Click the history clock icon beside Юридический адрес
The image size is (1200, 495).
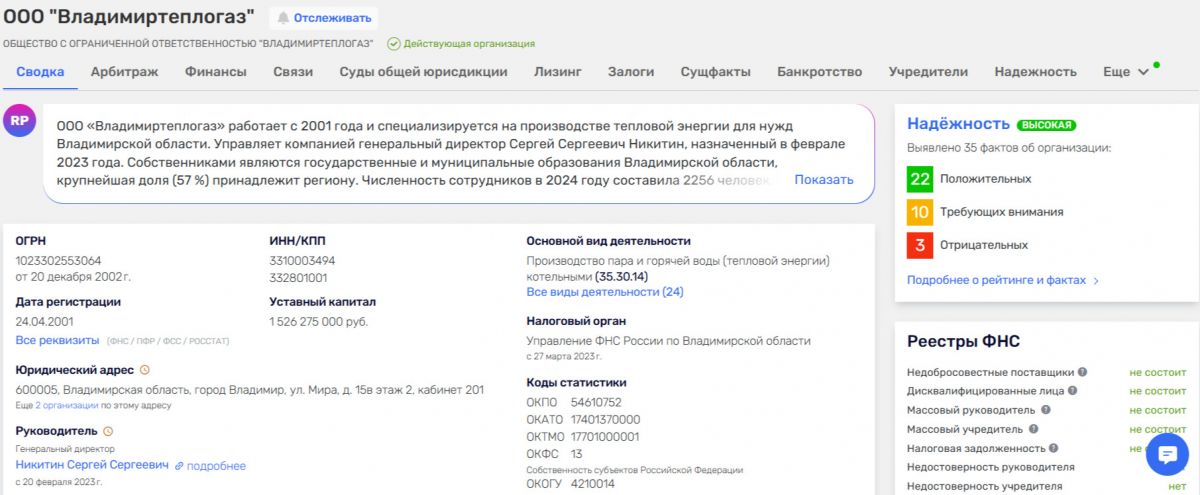[x=145, y=370]
